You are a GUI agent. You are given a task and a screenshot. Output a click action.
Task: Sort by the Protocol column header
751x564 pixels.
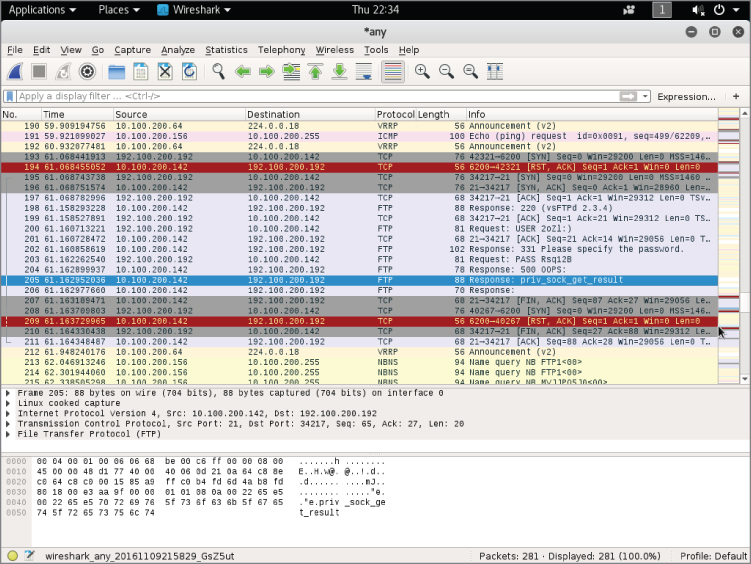coord(395,114)
